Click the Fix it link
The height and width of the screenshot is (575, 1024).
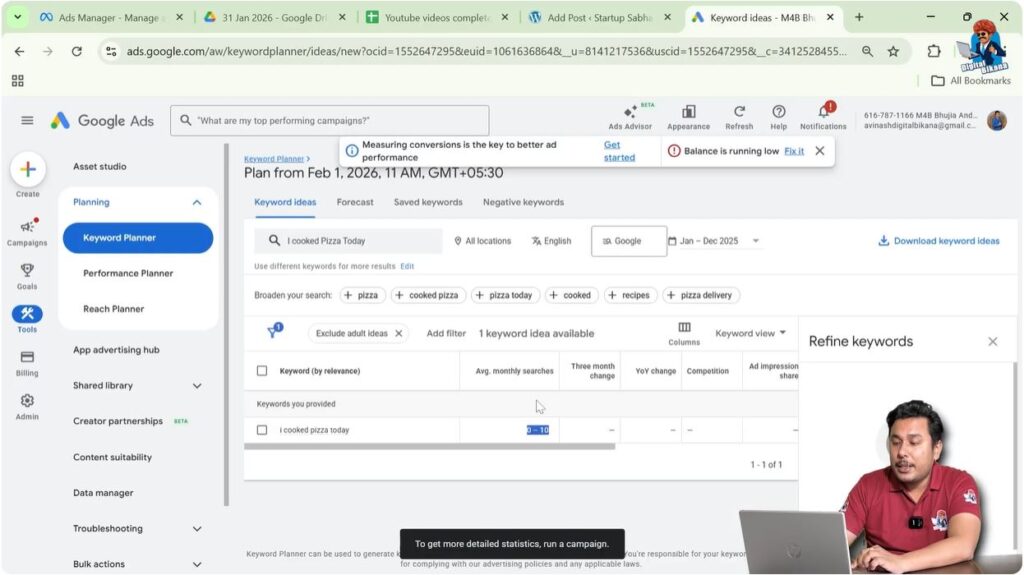[x=794, y=151]
